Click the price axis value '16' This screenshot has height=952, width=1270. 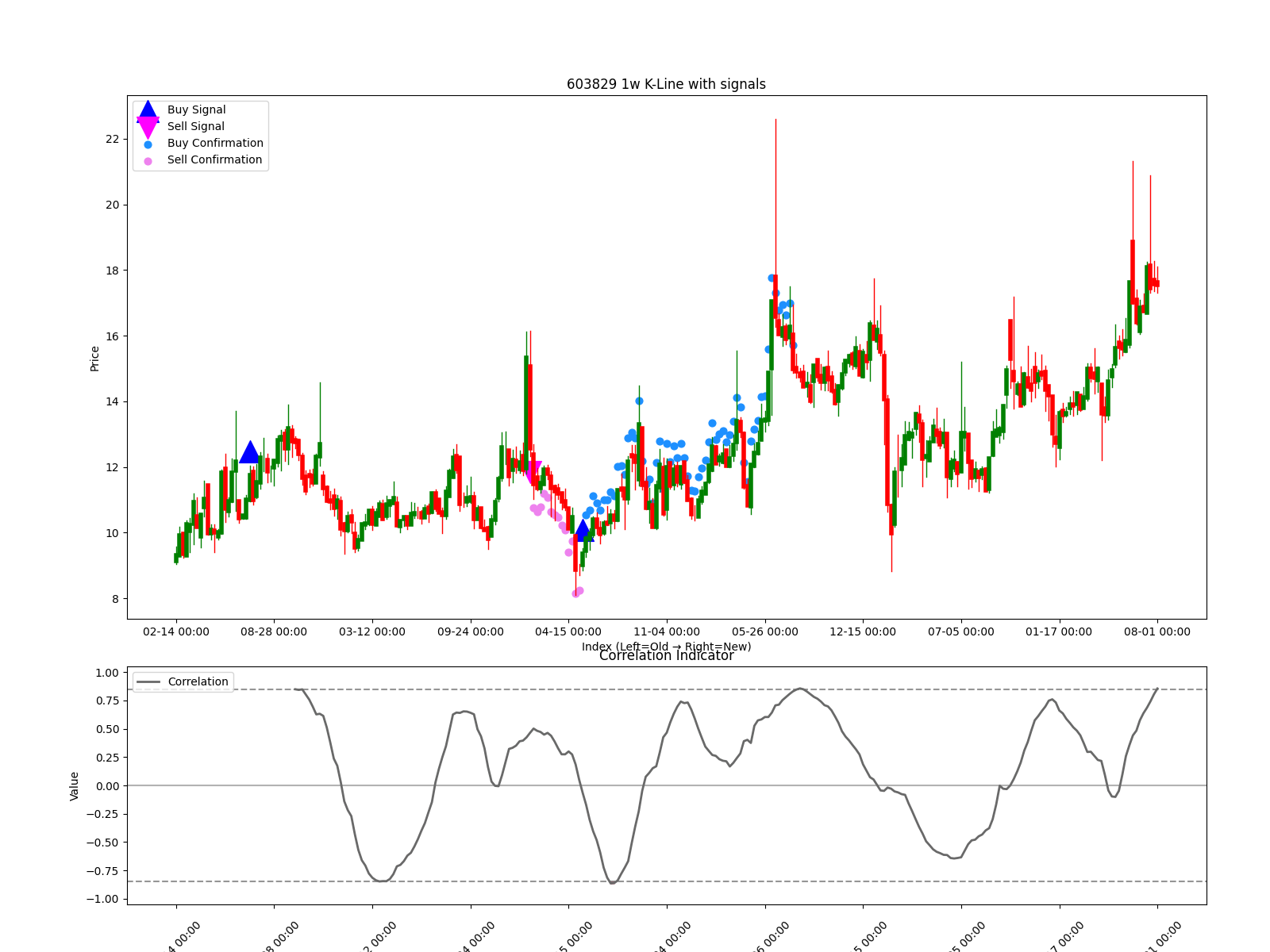(112, 336)
